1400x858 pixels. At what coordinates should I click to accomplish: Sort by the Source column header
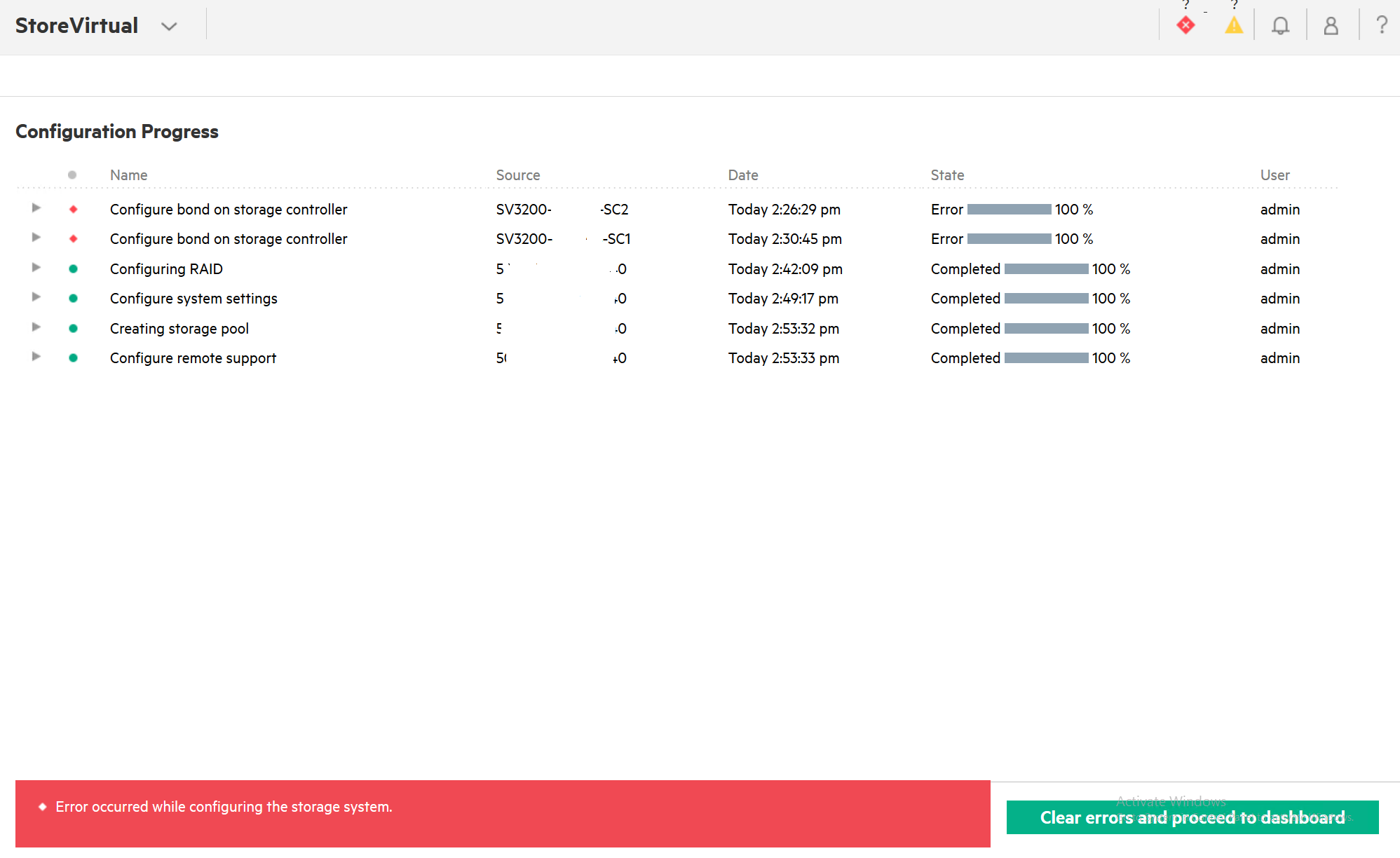[518, 175]
